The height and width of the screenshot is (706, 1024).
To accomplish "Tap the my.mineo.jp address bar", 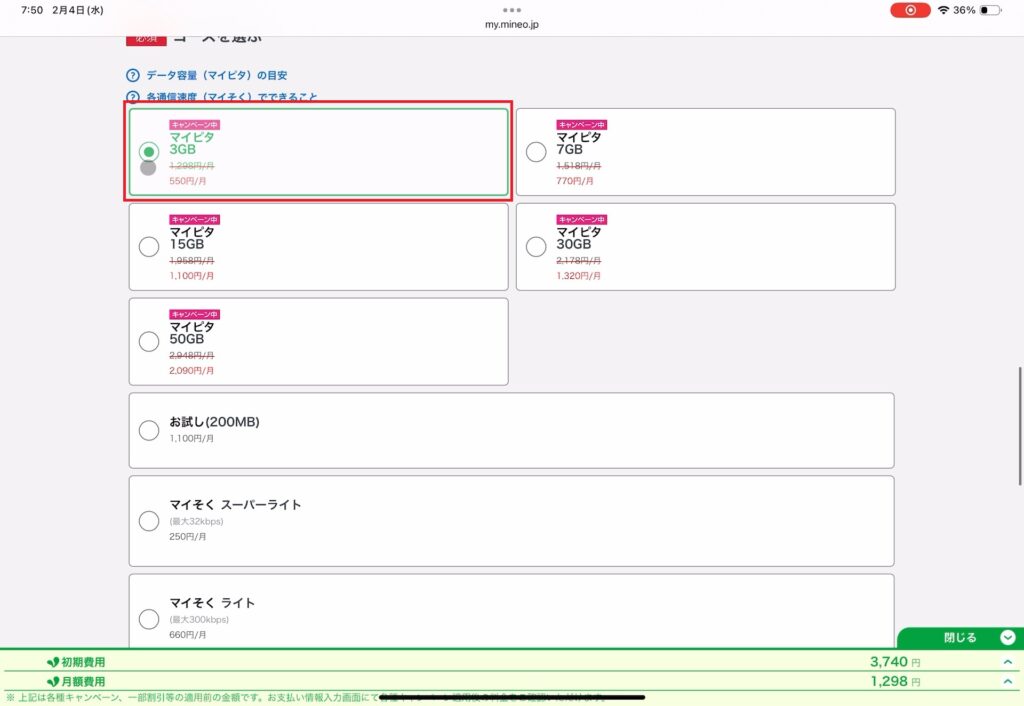I will click(x=512, y=24).
